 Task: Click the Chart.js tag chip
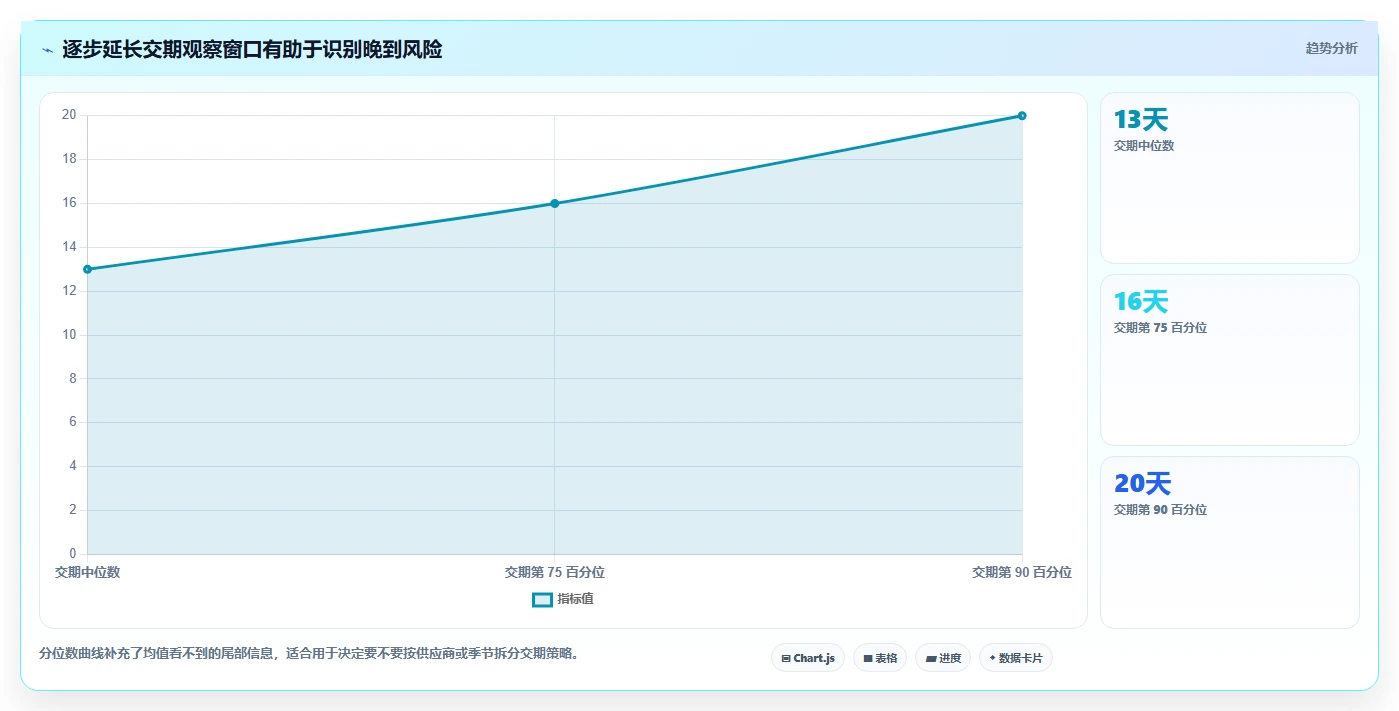(808, 658)
